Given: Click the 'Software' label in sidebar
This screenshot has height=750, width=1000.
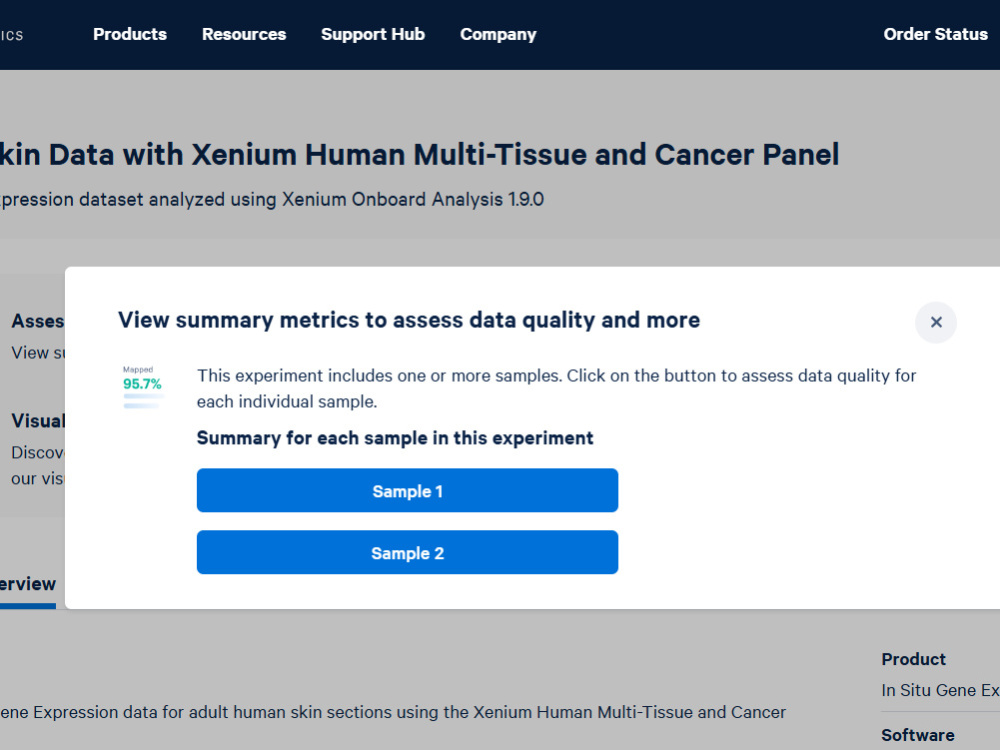Looking at the screenshot, I should point(918,735).
